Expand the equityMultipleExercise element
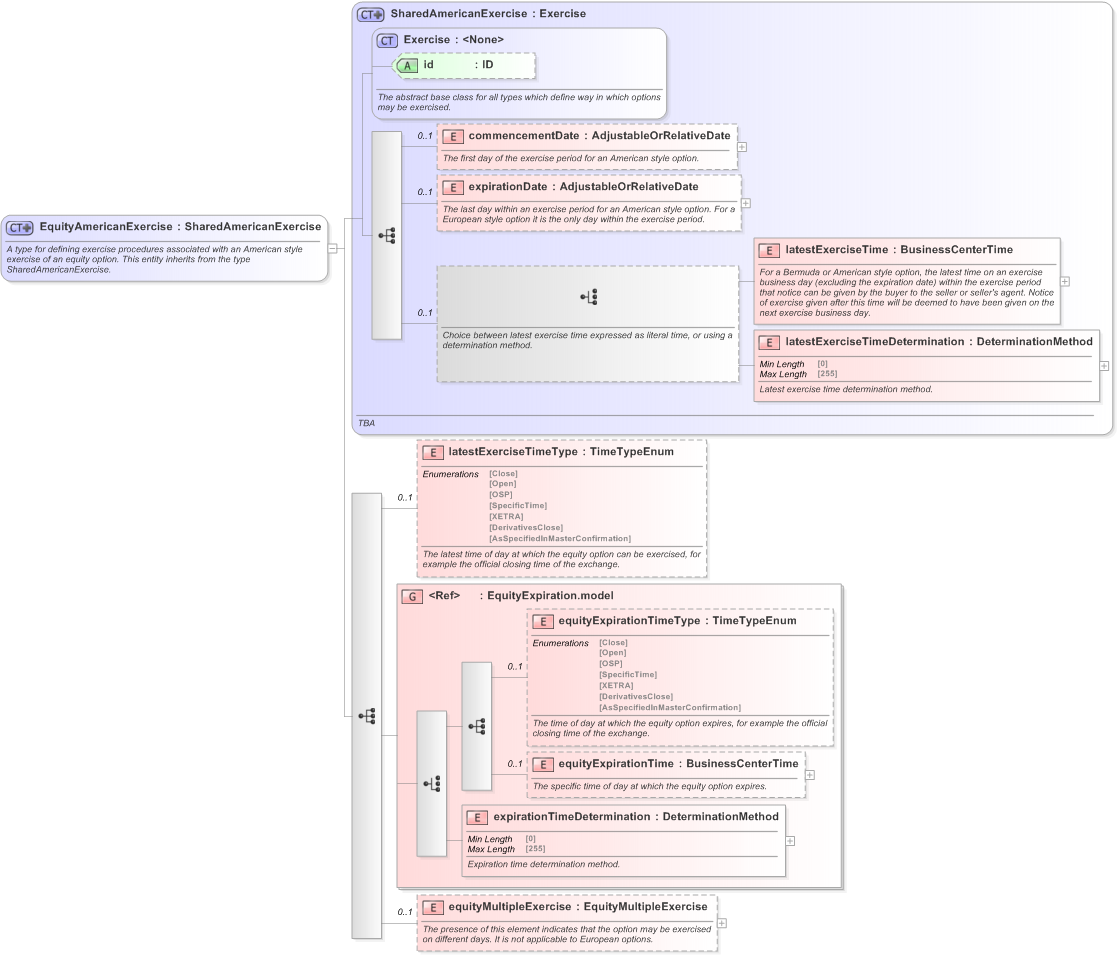Image resolution: width=1117 pixels, height=956 pixels. point(722,923)
